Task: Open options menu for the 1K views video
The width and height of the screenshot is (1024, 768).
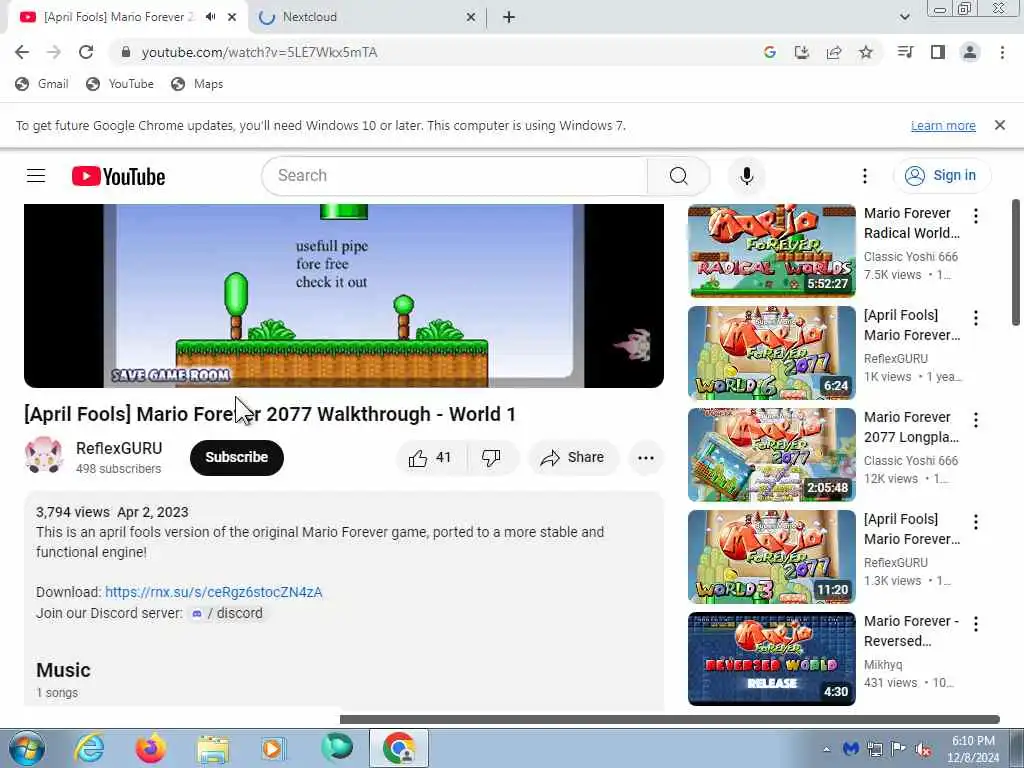Action: click(x=976, y=318)
